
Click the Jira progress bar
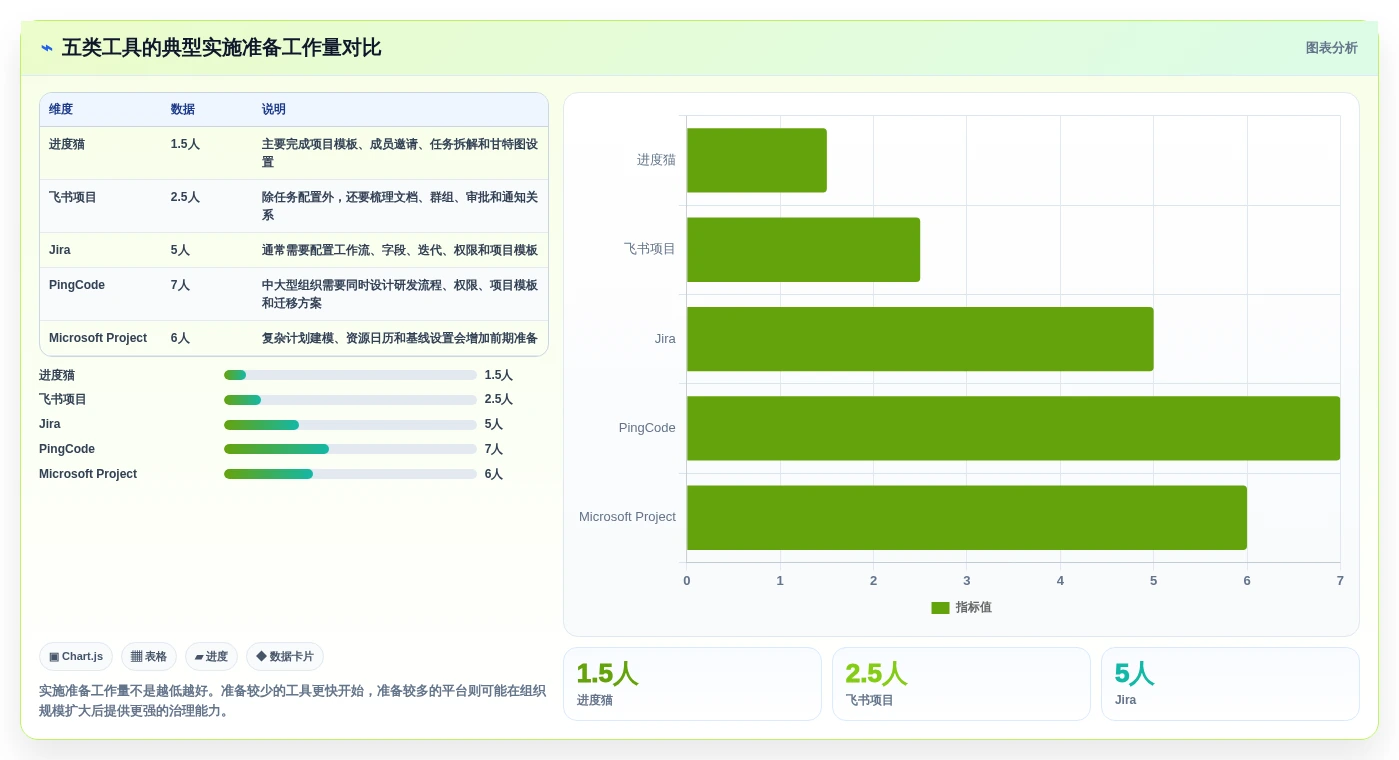coord(350,425)
